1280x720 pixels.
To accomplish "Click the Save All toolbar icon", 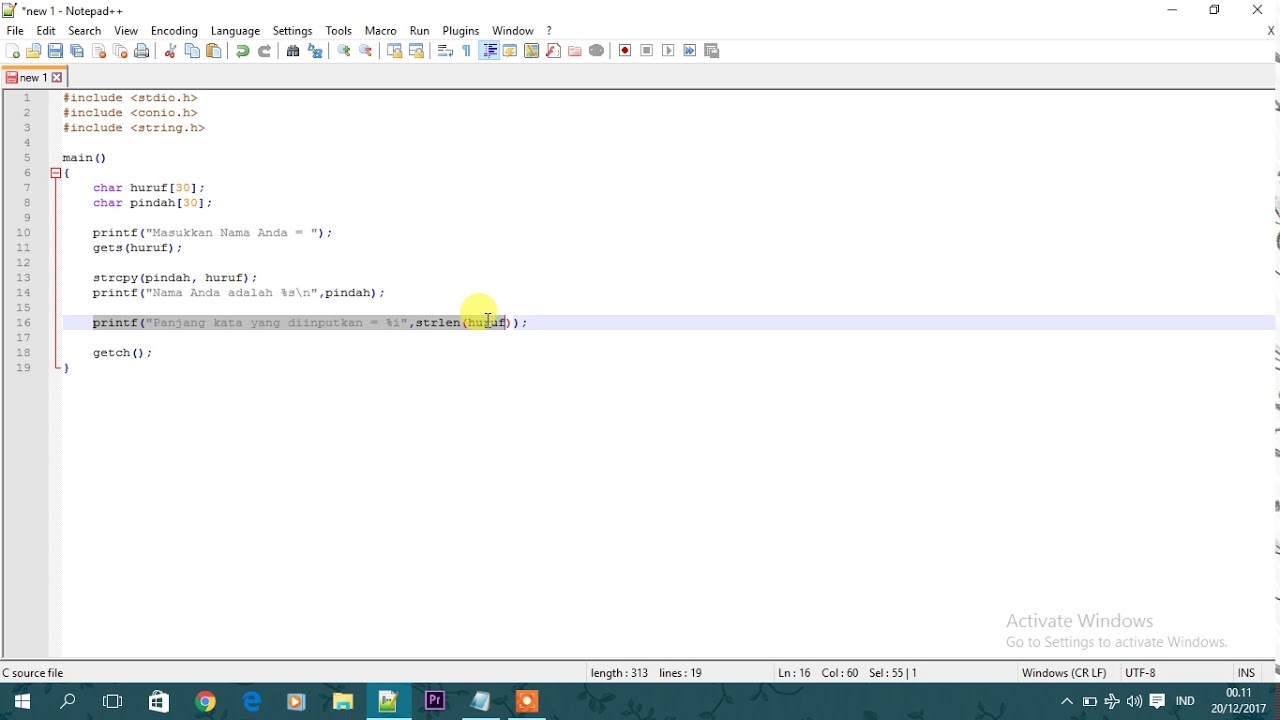I will click(77, 51).
